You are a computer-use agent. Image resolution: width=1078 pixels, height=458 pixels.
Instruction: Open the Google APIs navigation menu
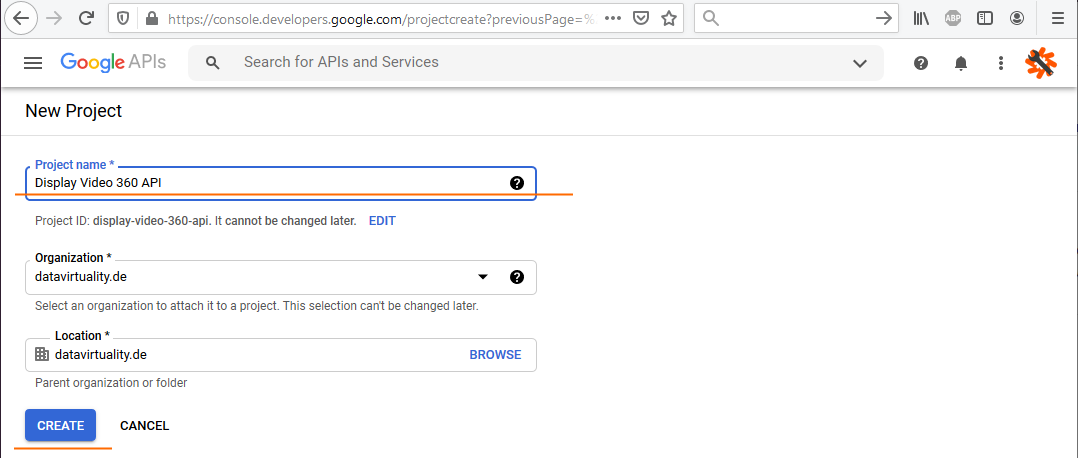tap(33, 63)
